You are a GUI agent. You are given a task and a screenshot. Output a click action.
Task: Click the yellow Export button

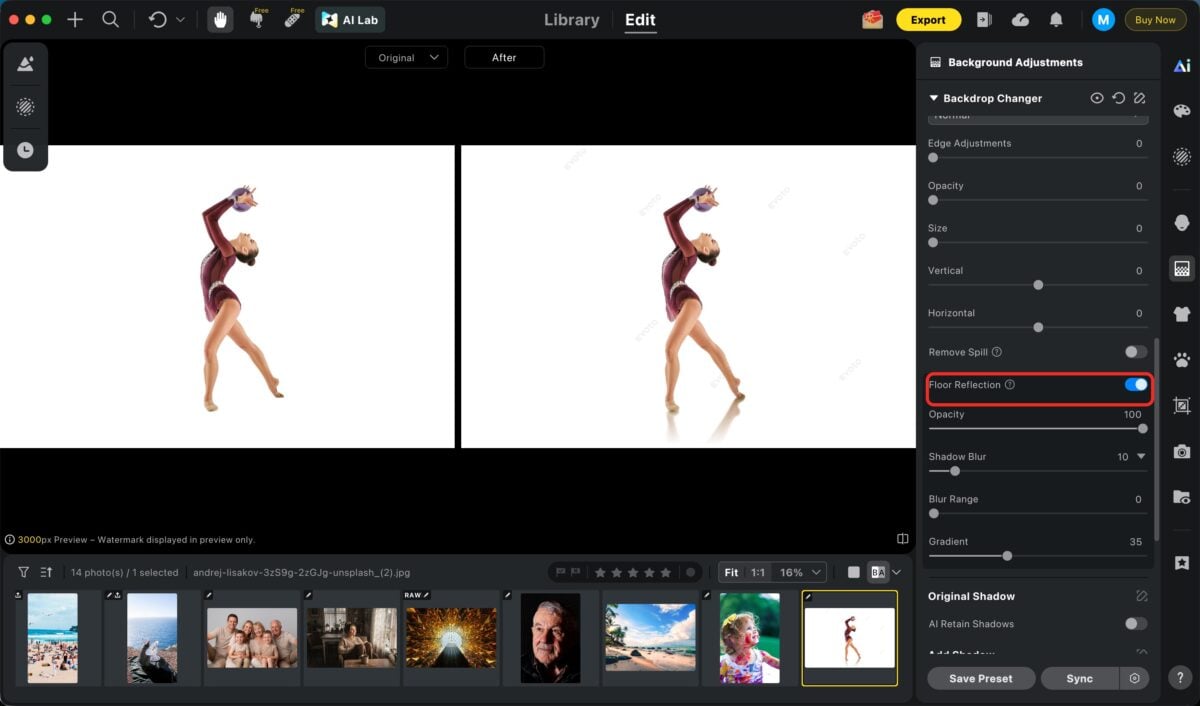928,20
